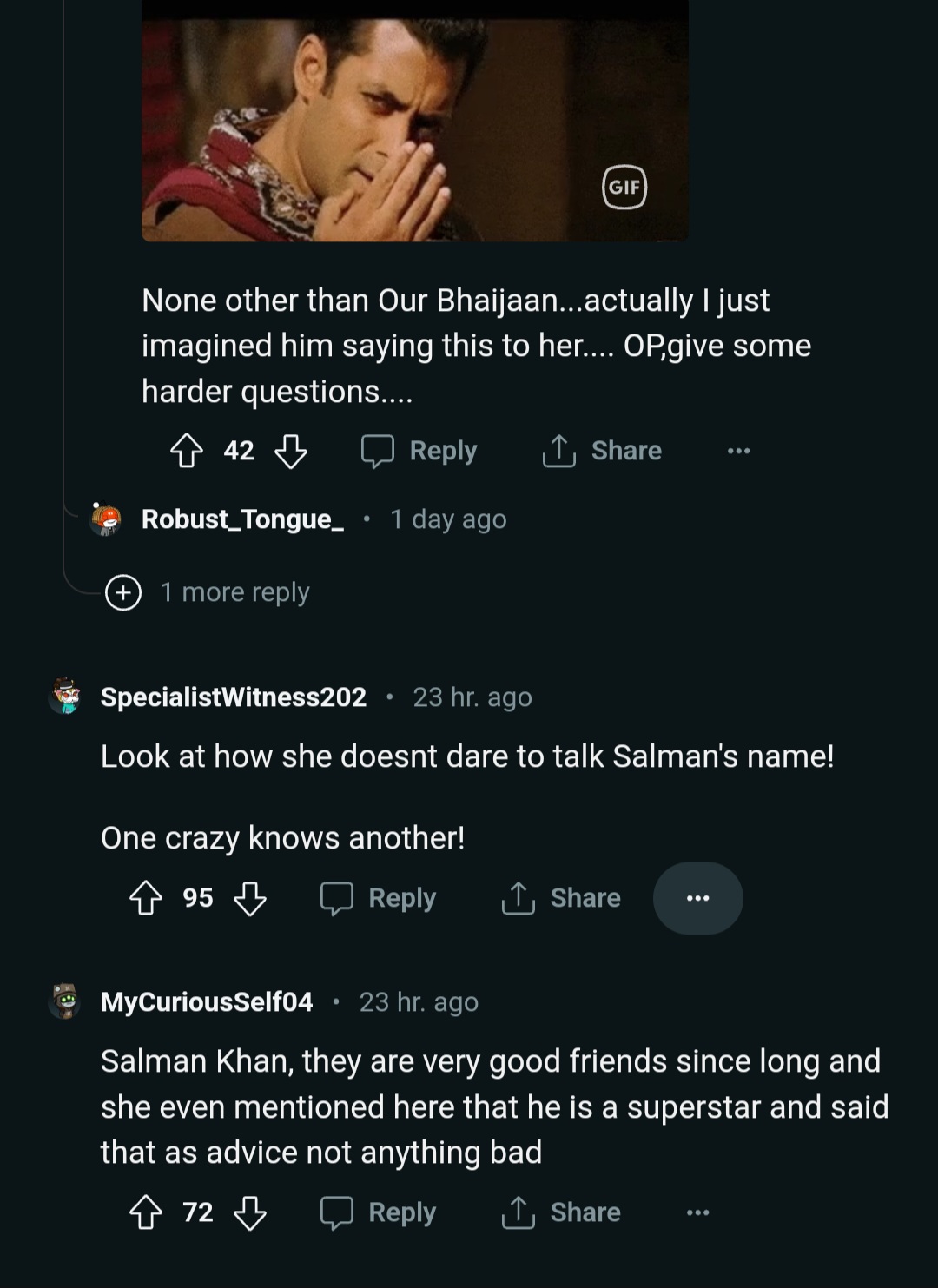Play the GIF in the comment

pos(415,122)
